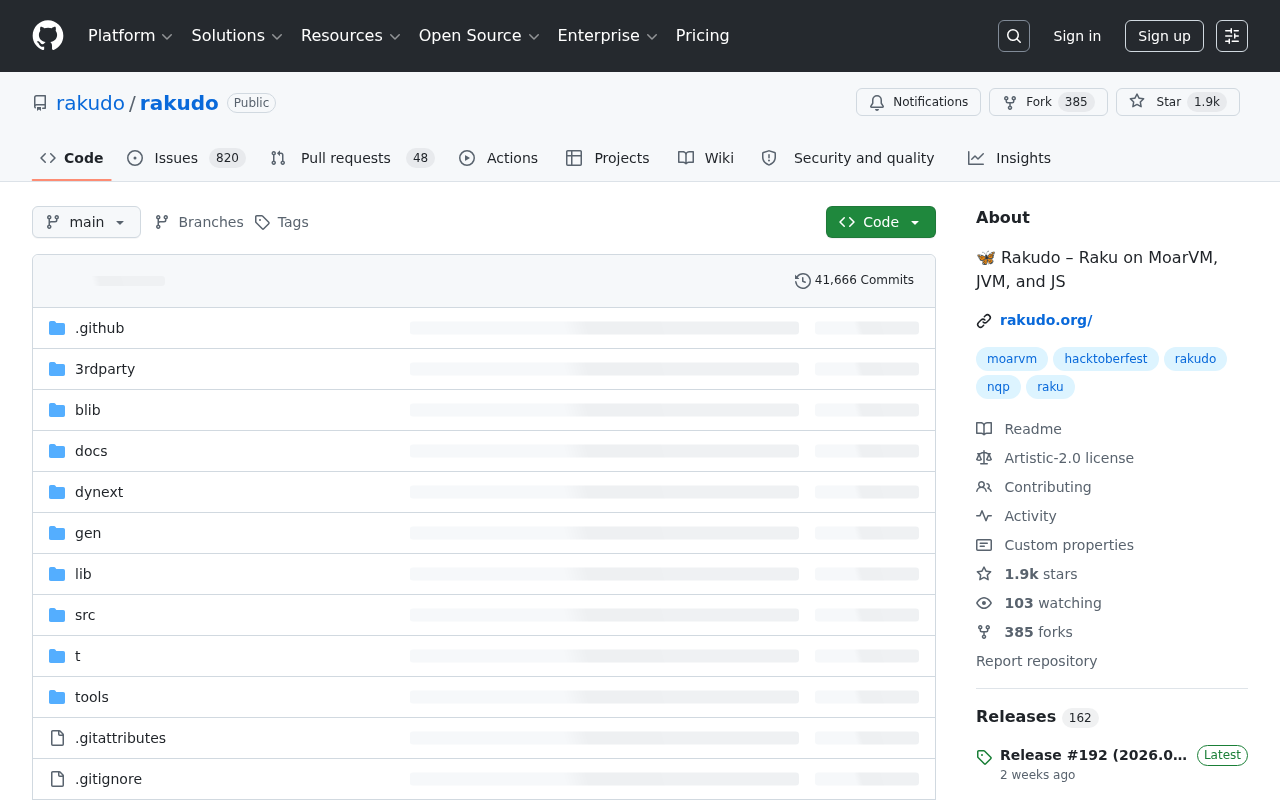This screenshot has height=800, width=1280.
Task: Select the nqp topic tag
Action: click(x=998, y=387)
